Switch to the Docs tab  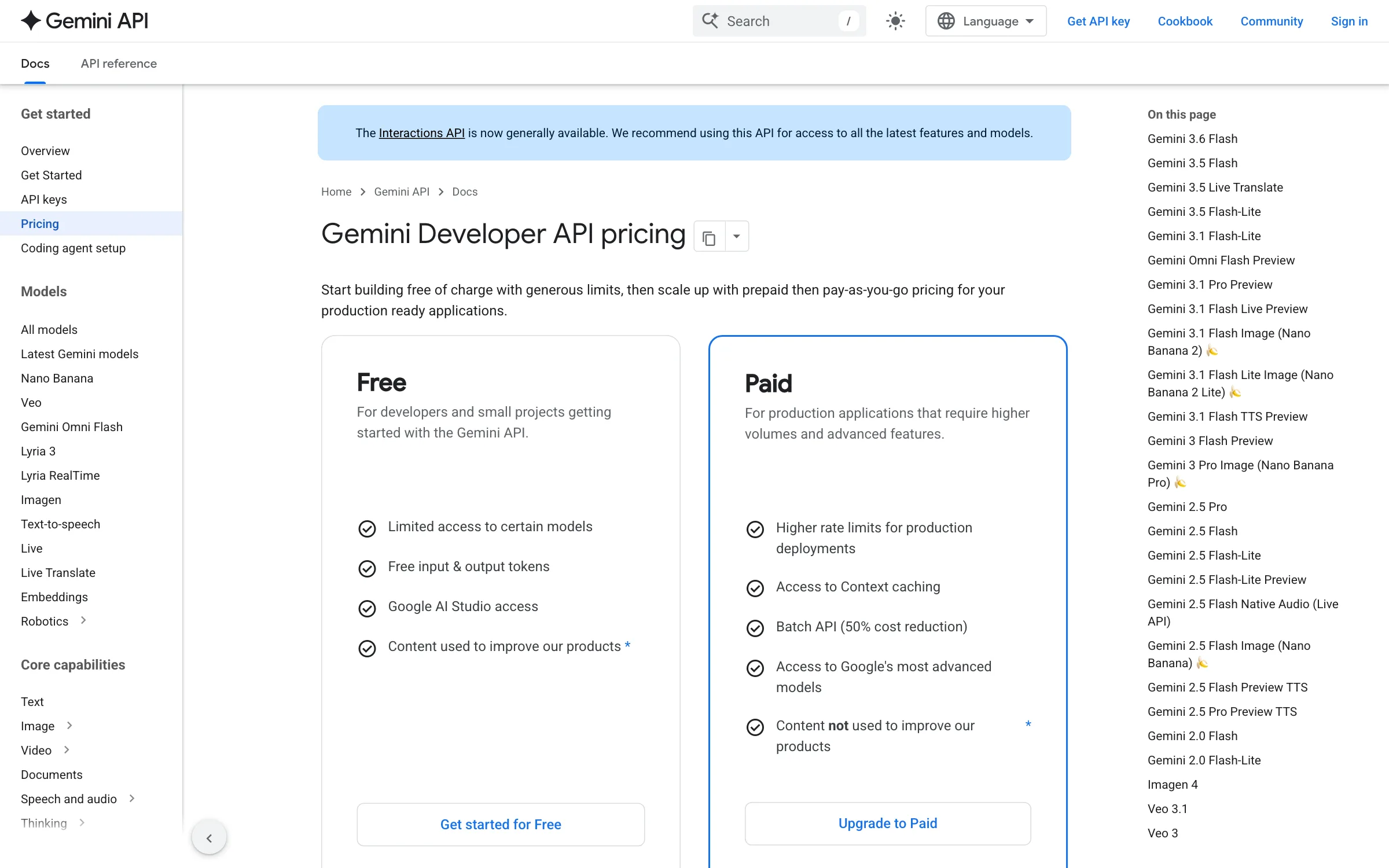pyautogui.click(x=35, y=64)
